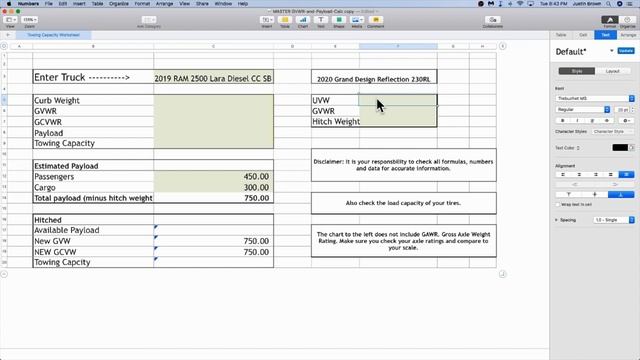Viewport: 640px width, 360px height.
Task: Expand the Spacing disclosure triangle
Action: [x=556, y=220]
